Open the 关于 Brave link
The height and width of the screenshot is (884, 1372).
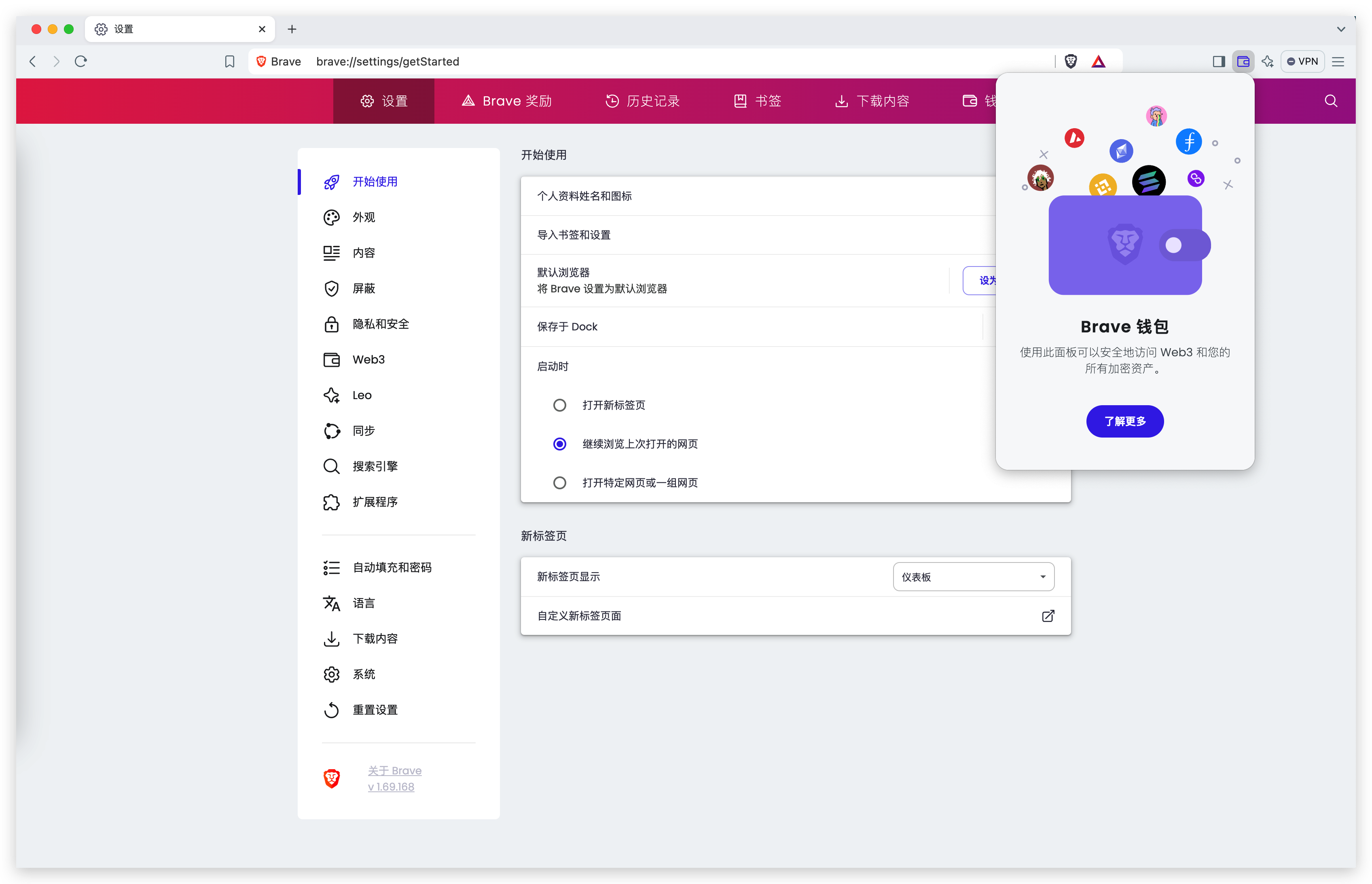click(x=395, y=770)
